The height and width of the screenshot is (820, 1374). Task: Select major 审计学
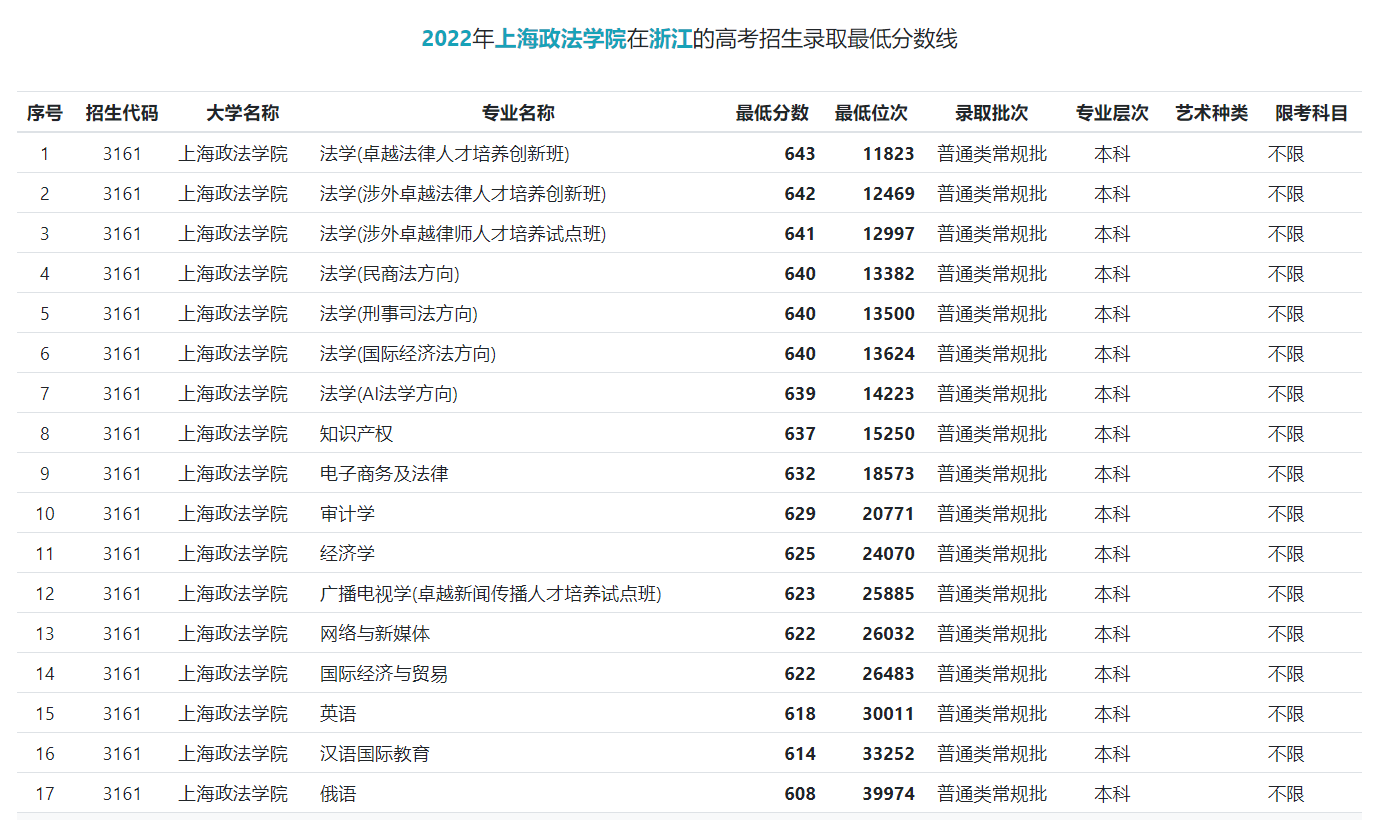(347, 514)
